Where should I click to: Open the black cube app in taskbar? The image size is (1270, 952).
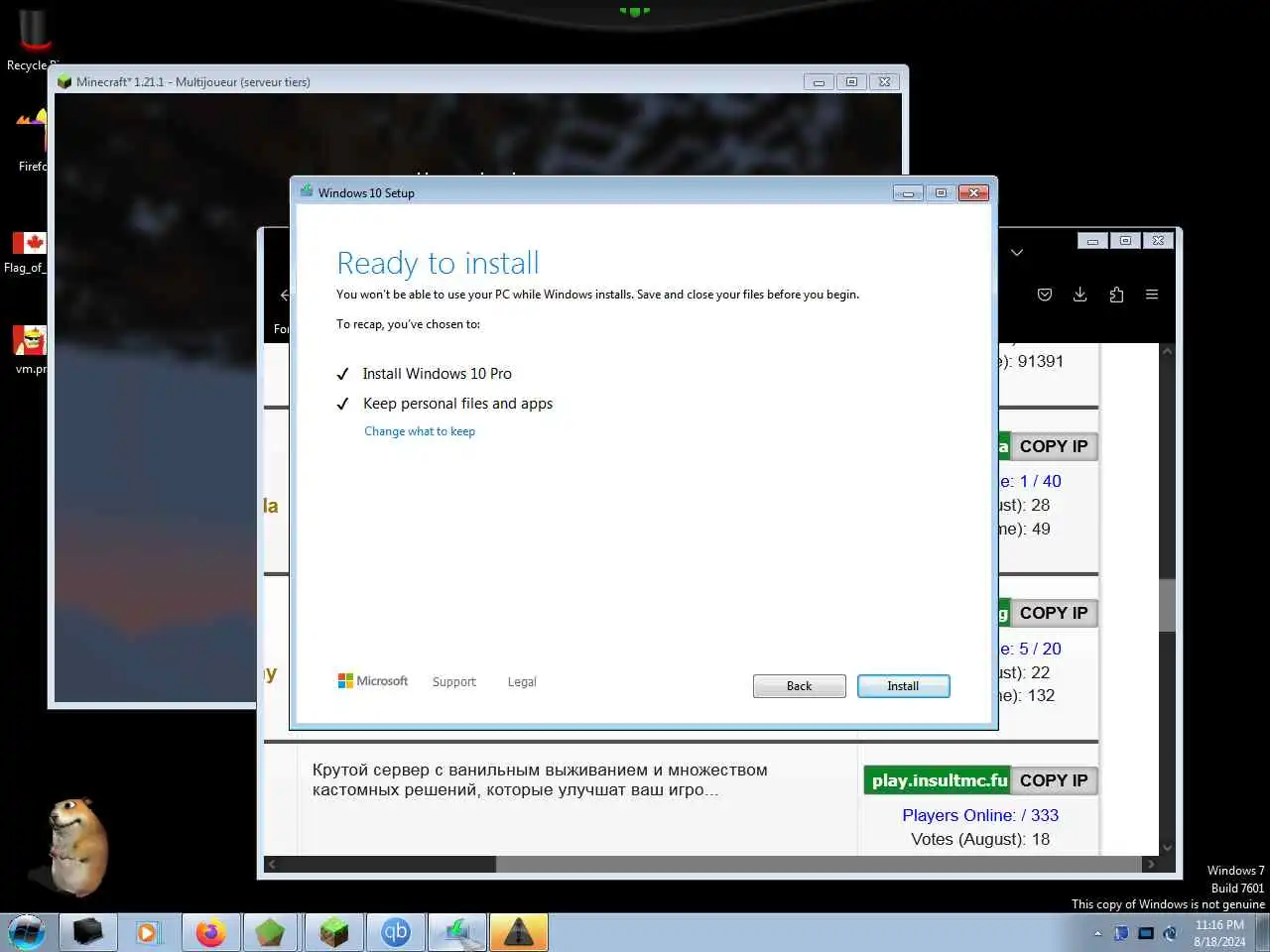88,933
